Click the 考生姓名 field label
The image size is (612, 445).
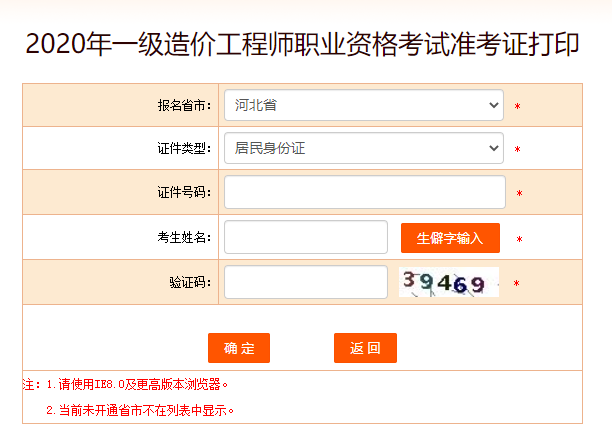(184, 238)
